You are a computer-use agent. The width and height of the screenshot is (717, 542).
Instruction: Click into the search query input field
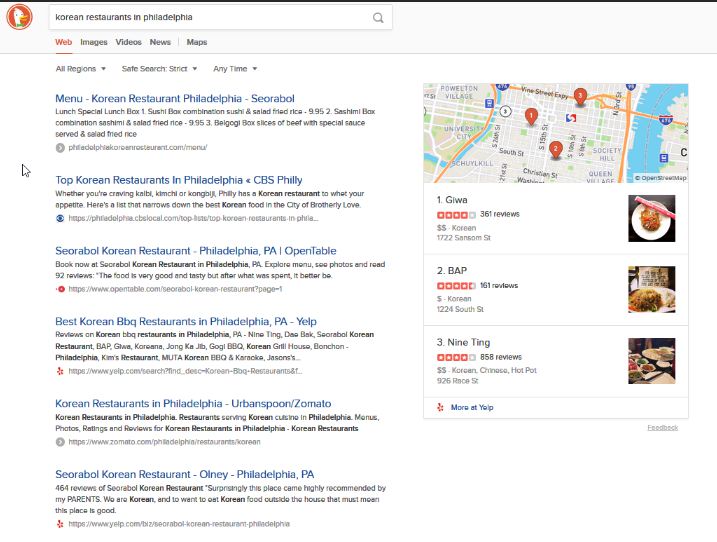tap(200, 17)
